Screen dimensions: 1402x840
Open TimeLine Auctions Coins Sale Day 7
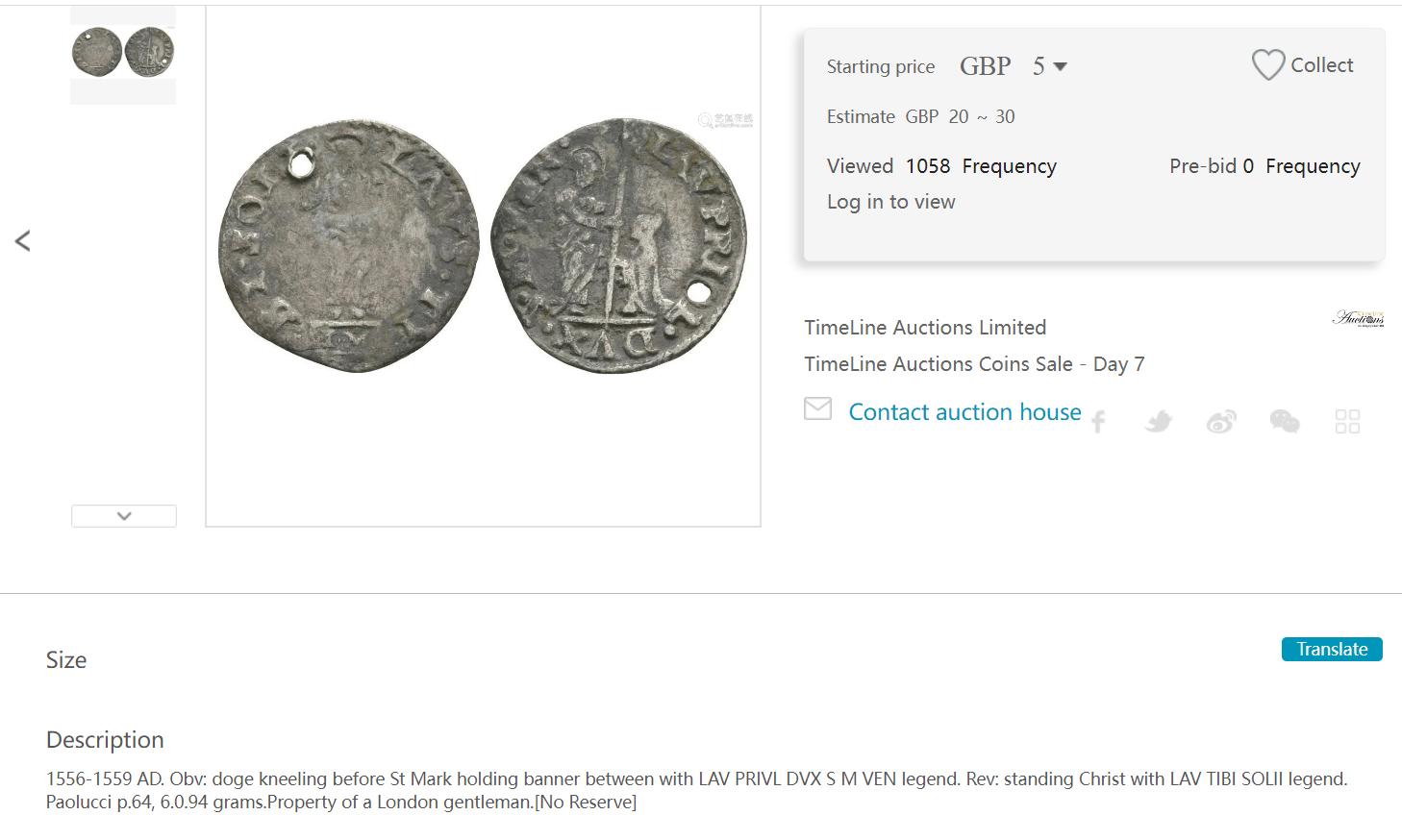(x=974, y=364)
